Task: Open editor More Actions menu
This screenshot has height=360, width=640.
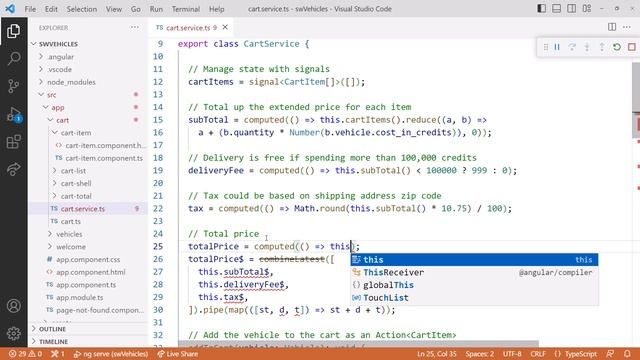Action: (627, 27)
